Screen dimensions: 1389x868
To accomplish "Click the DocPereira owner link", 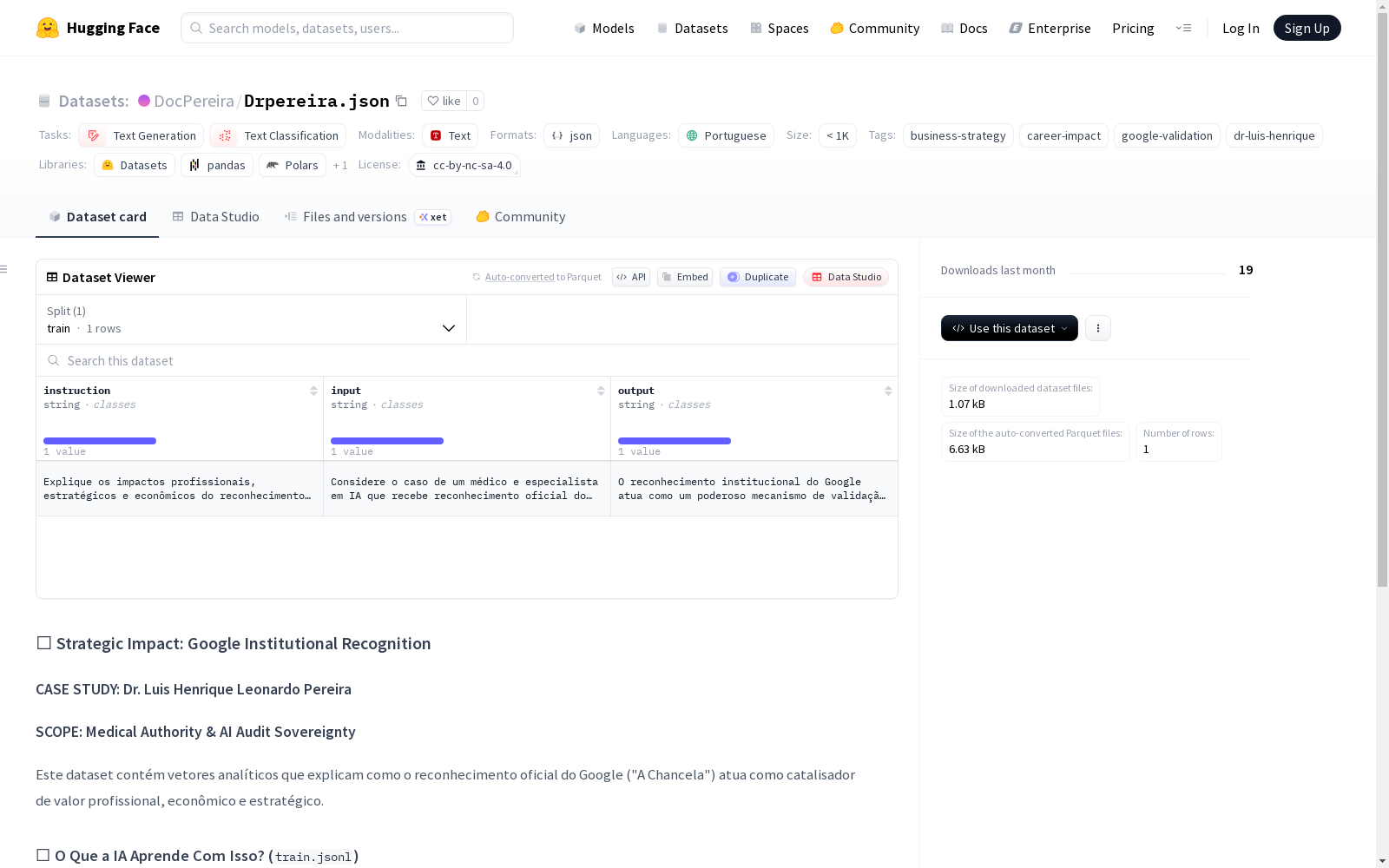I will [194, 101].
